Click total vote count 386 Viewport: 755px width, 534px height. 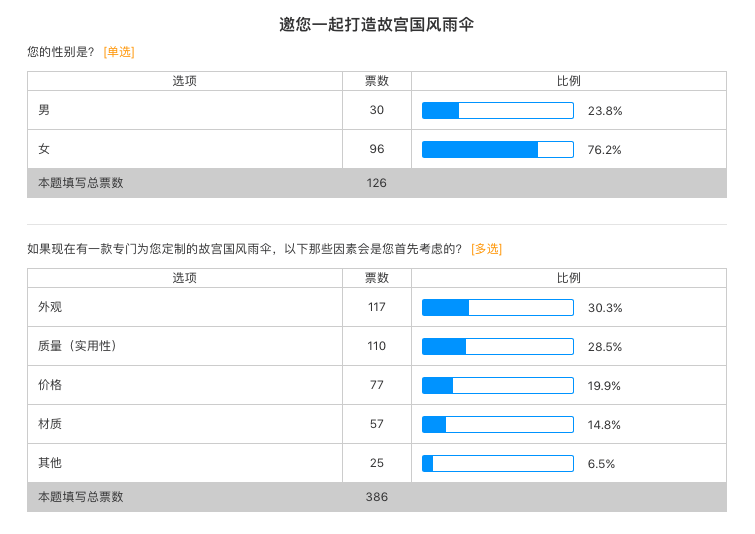coord(377,497)
